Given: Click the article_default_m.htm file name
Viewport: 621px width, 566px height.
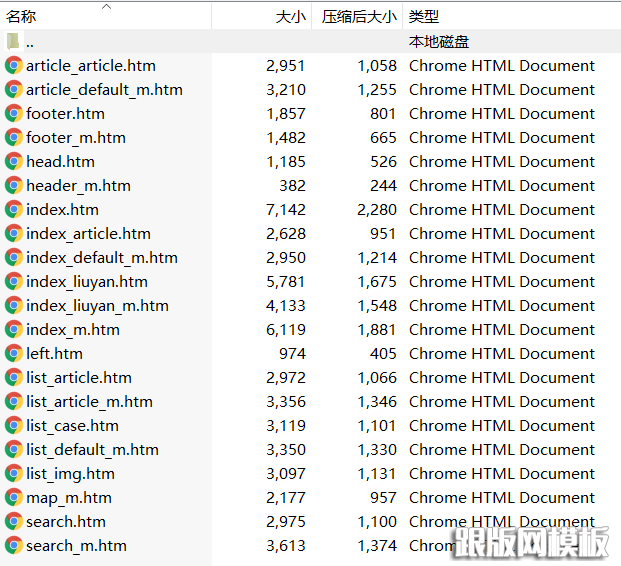Looking at the screenshot, I should 104,90.
